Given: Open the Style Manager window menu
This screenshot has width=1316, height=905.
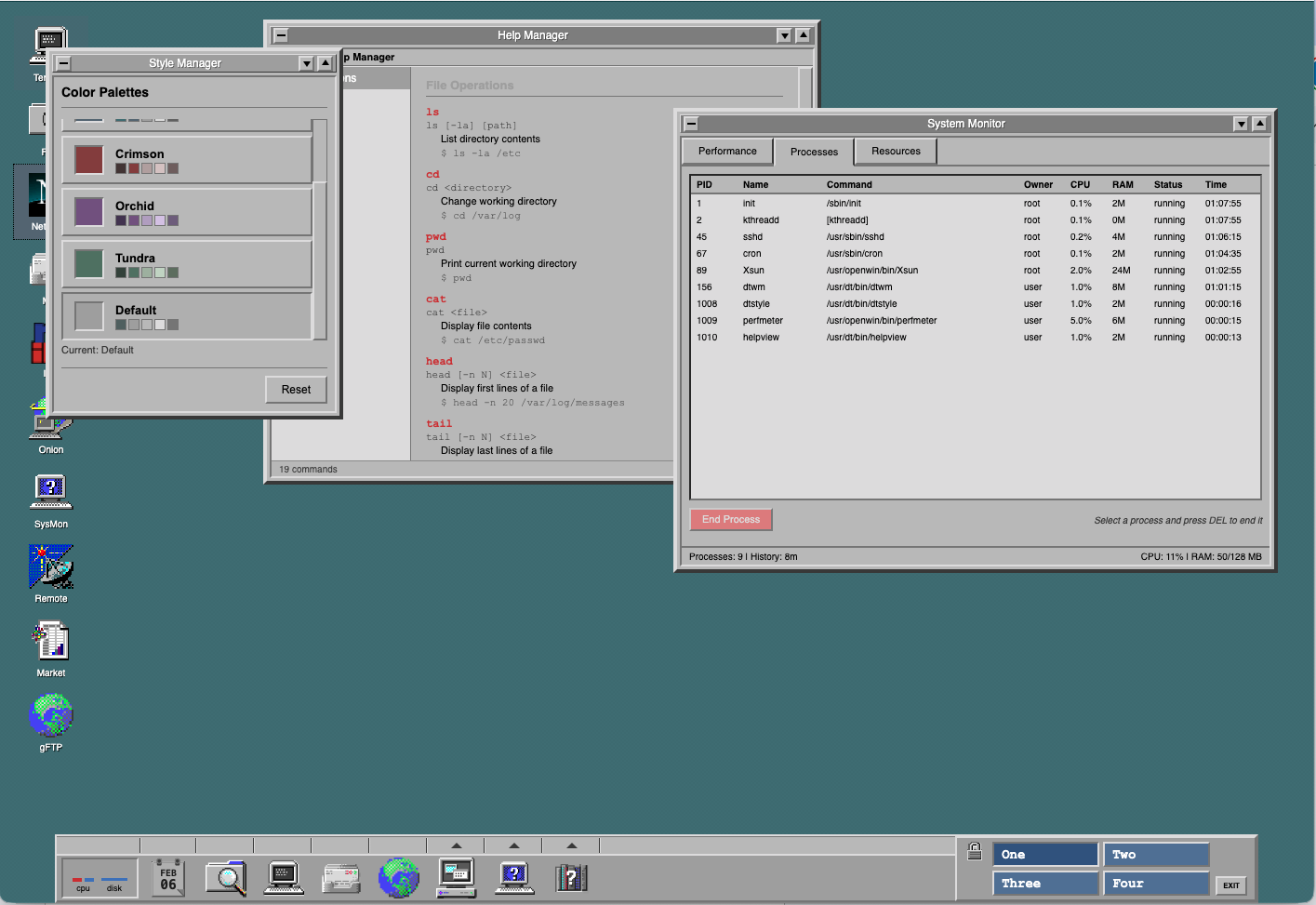Looking at the screenshot, I should [x=62, y=63].
